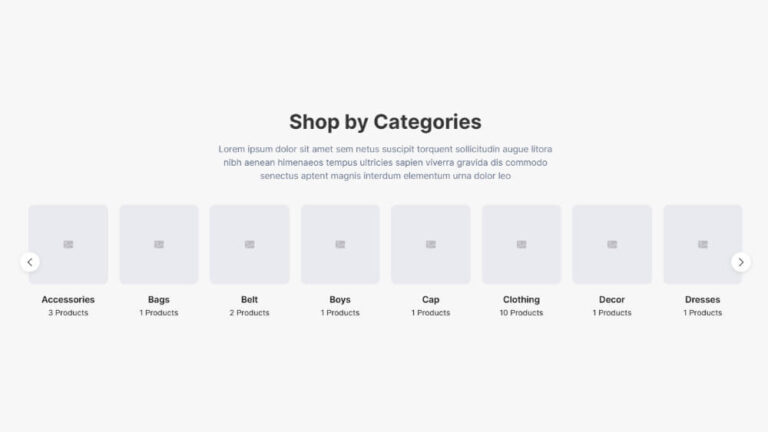
Task: Click the previous carousel arrow
Action: (30, 262)
